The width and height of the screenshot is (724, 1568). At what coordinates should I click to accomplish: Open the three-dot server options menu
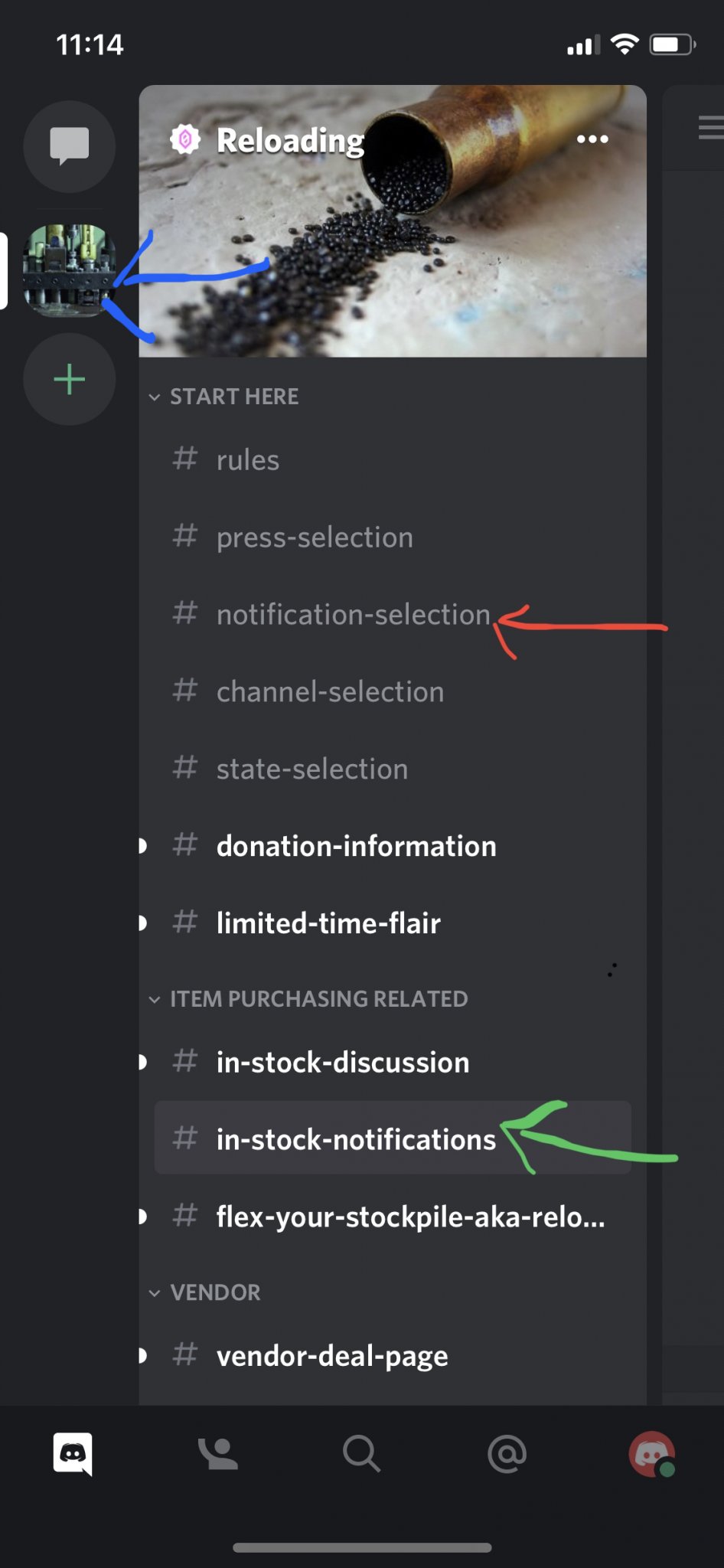592,139
